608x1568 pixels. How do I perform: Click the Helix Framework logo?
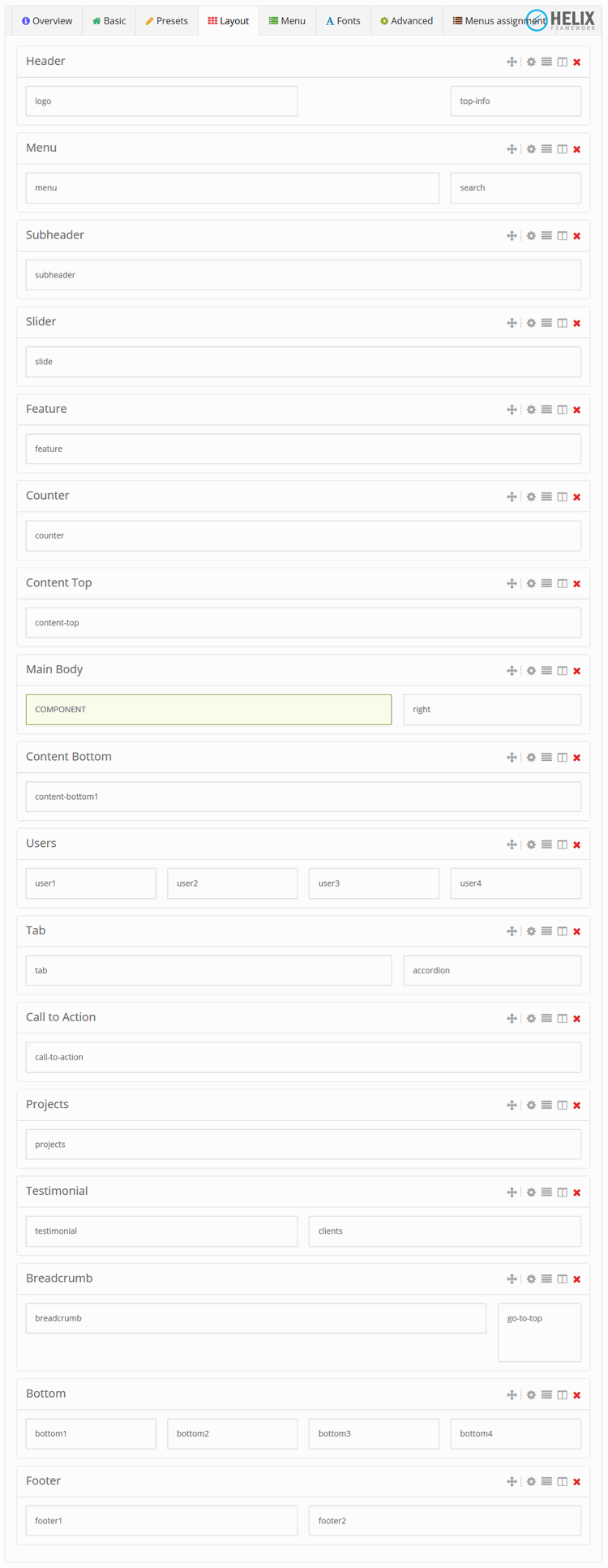point(560,20)
